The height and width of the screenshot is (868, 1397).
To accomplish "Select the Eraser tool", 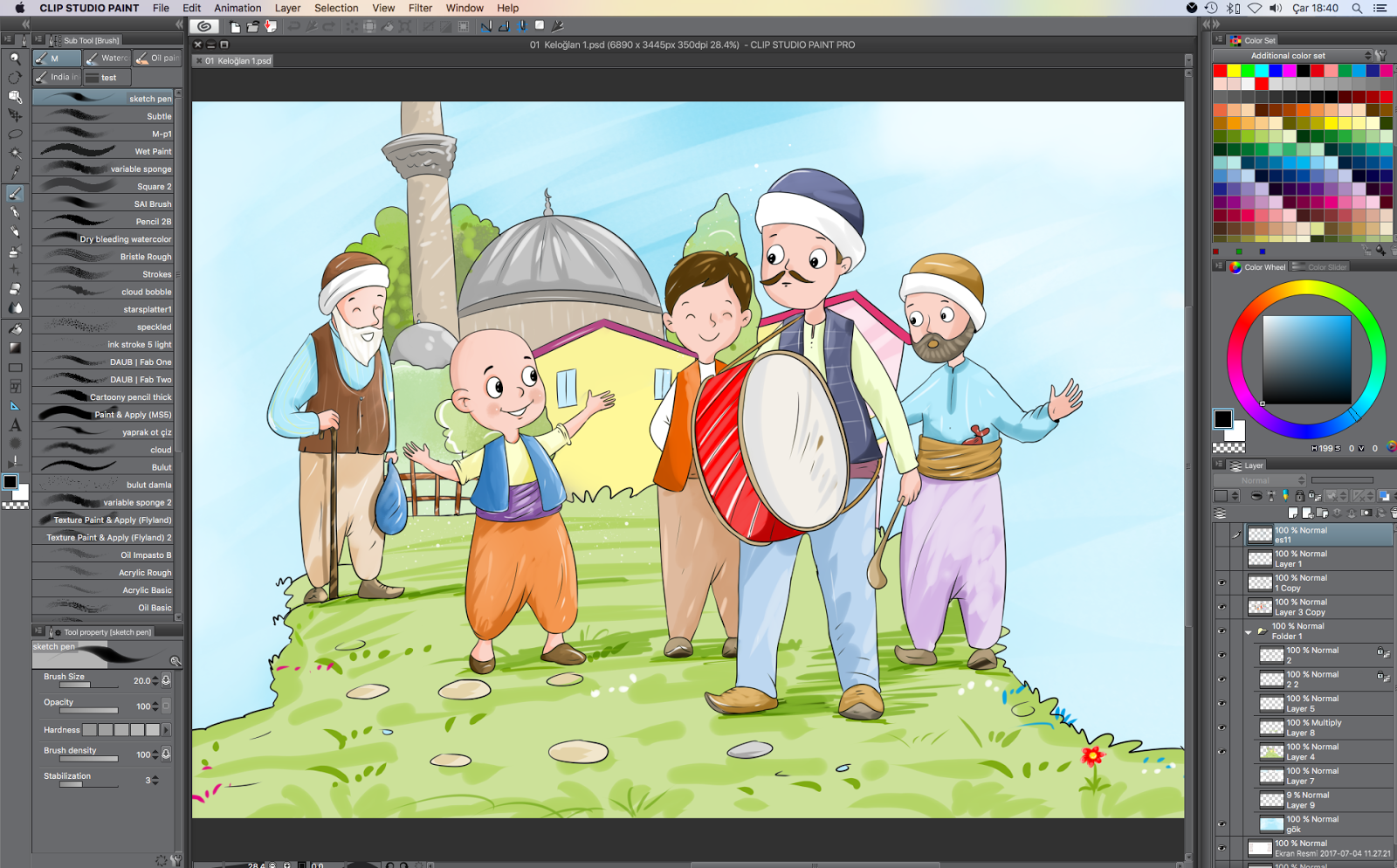I will click(x=15, y=289).
